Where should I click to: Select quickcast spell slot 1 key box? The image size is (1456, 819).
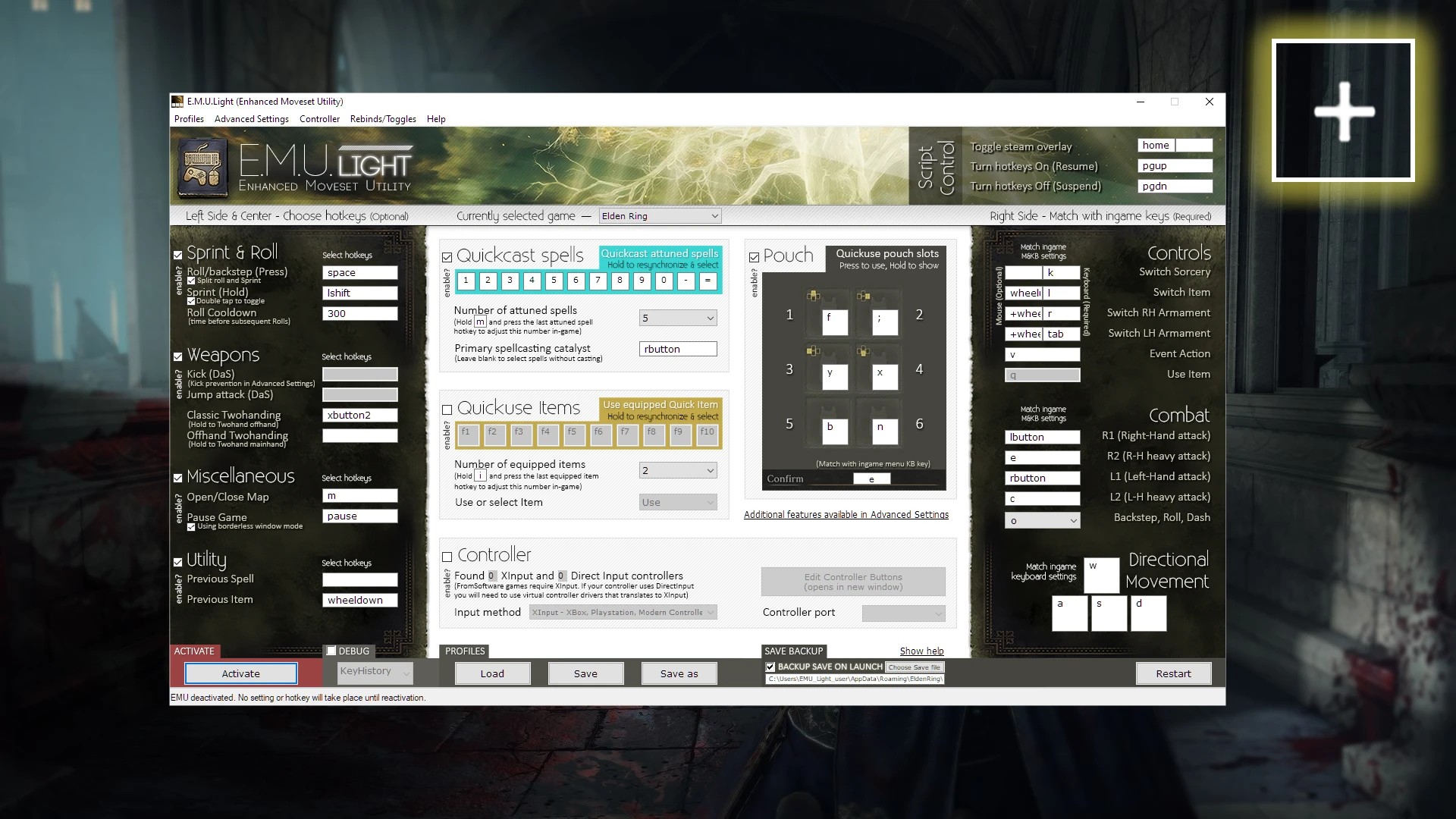466,281
